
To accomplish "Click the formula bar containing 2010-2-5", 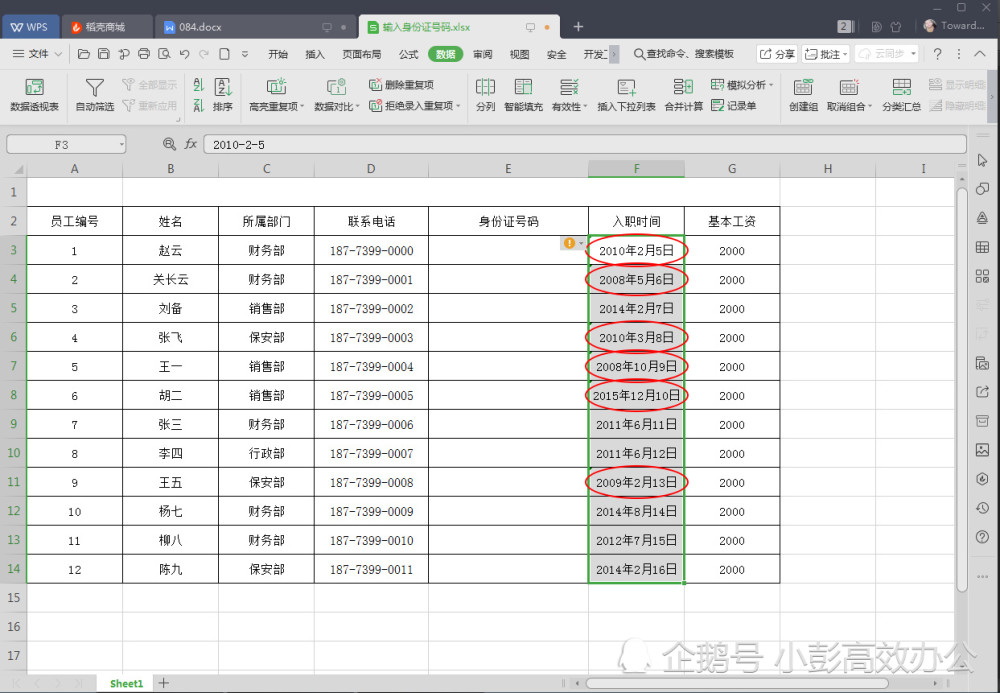I will 585,145.
